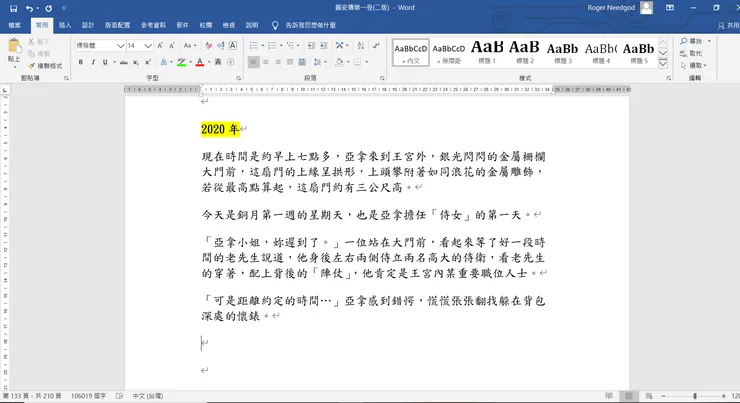
Task: Switch to Read Mode view in the status bar
Action: coord(609,396)
